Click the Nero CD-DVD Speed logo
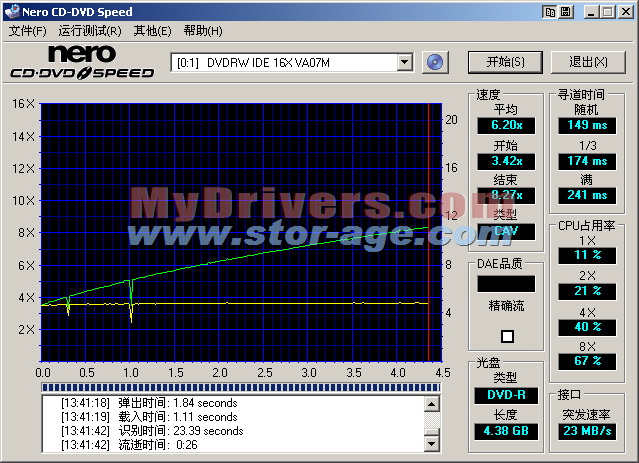639x463 pixels. (82, 62)
